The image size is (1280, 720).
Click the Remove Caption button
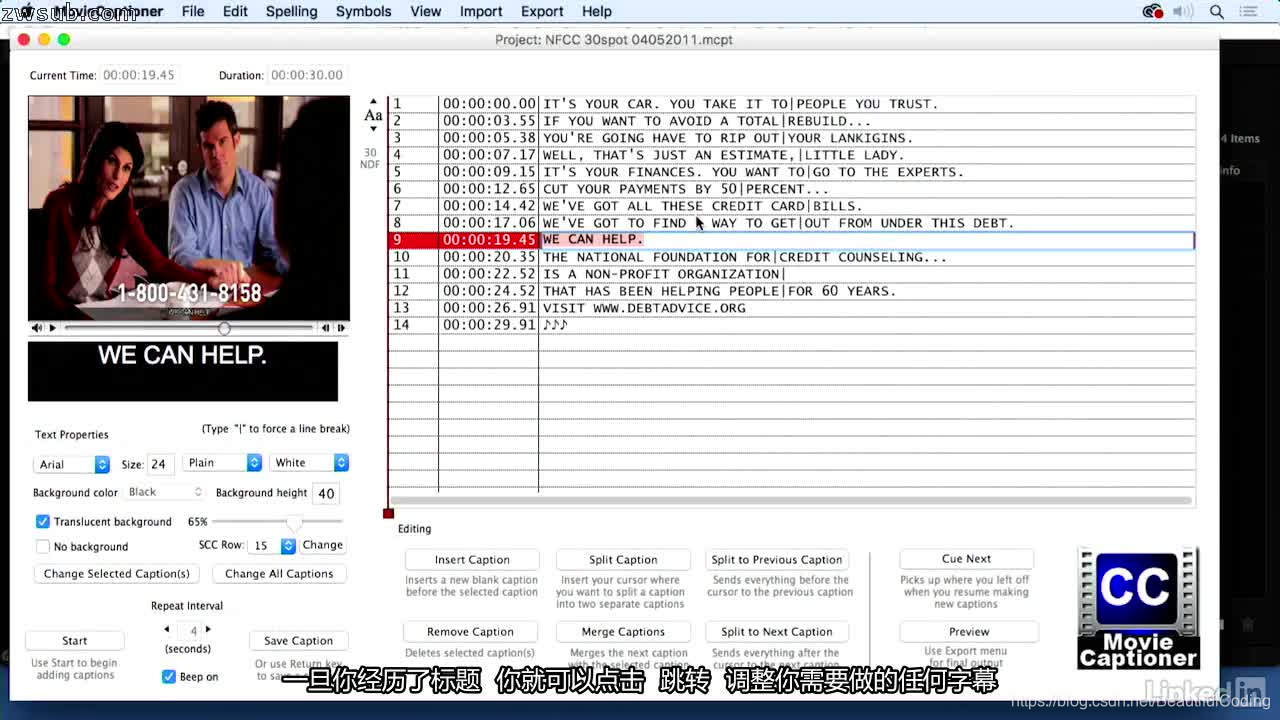click(470, 632)
